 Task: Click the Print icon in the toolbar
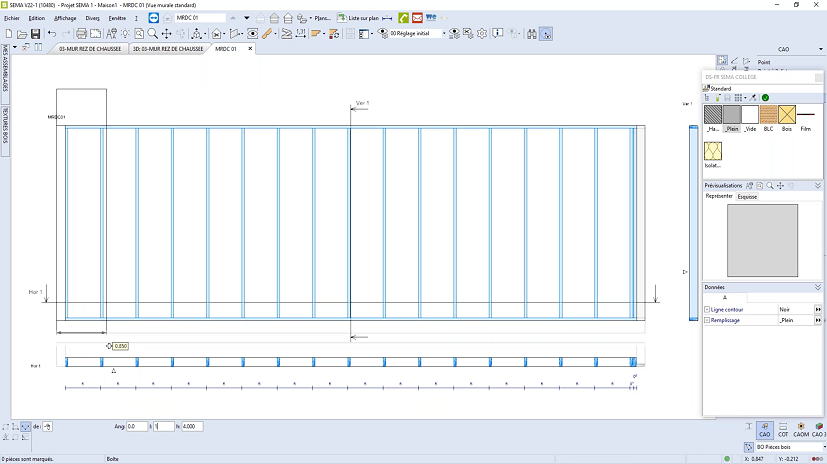(82, 34)
